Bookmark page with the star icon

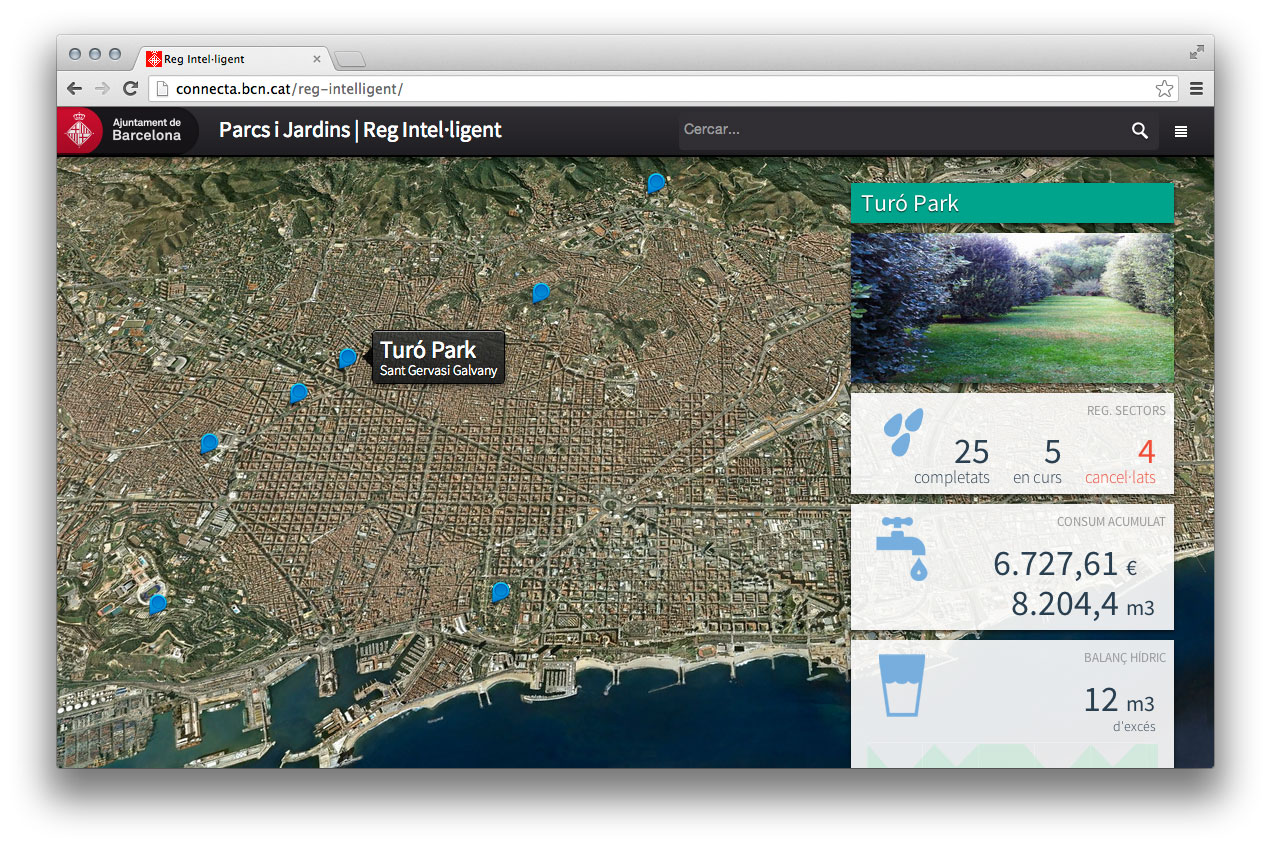click(1164, 89)
